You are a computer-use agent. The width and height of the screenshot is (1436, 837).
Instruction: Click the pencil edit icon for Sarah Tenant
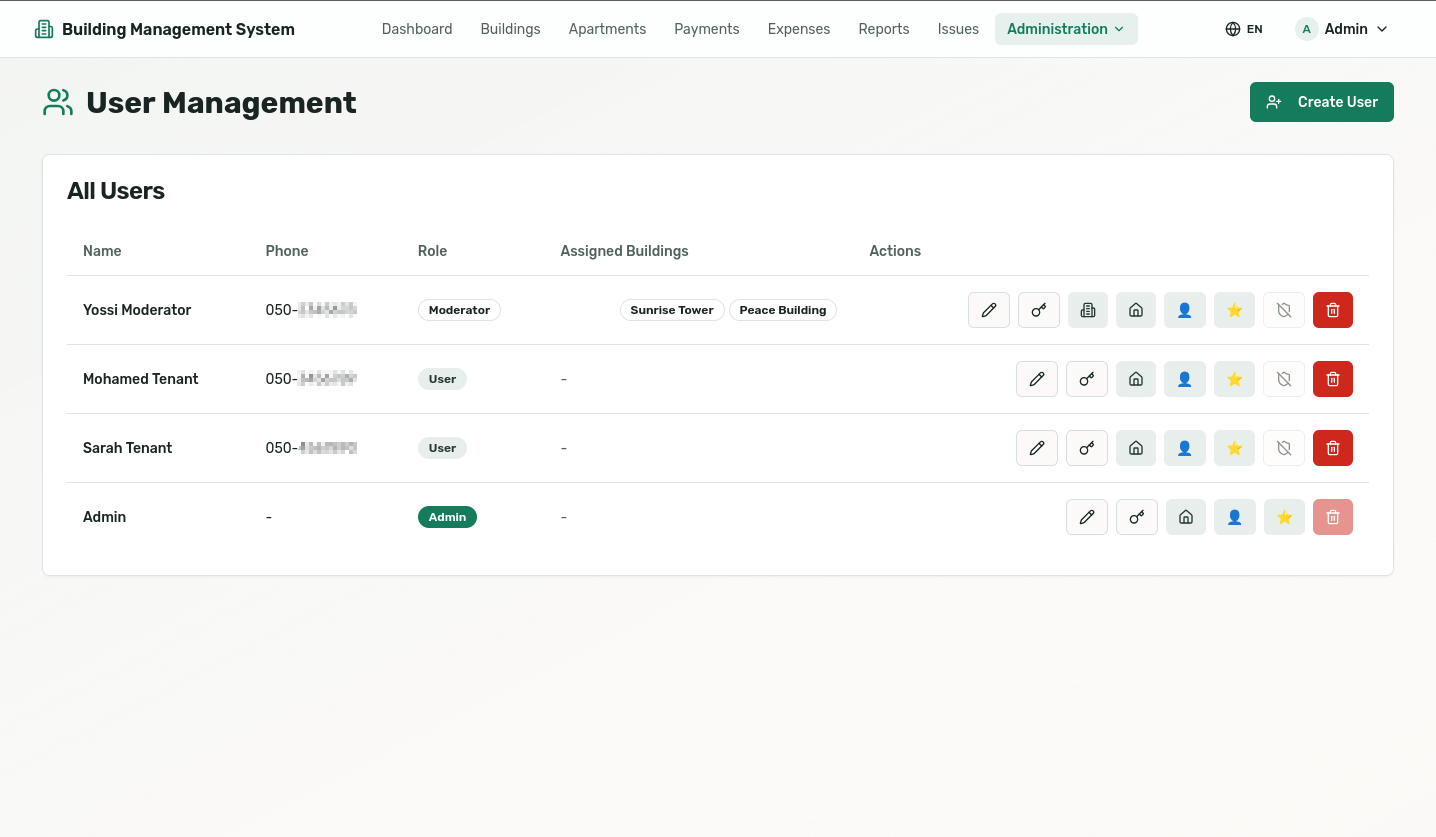1036,448
